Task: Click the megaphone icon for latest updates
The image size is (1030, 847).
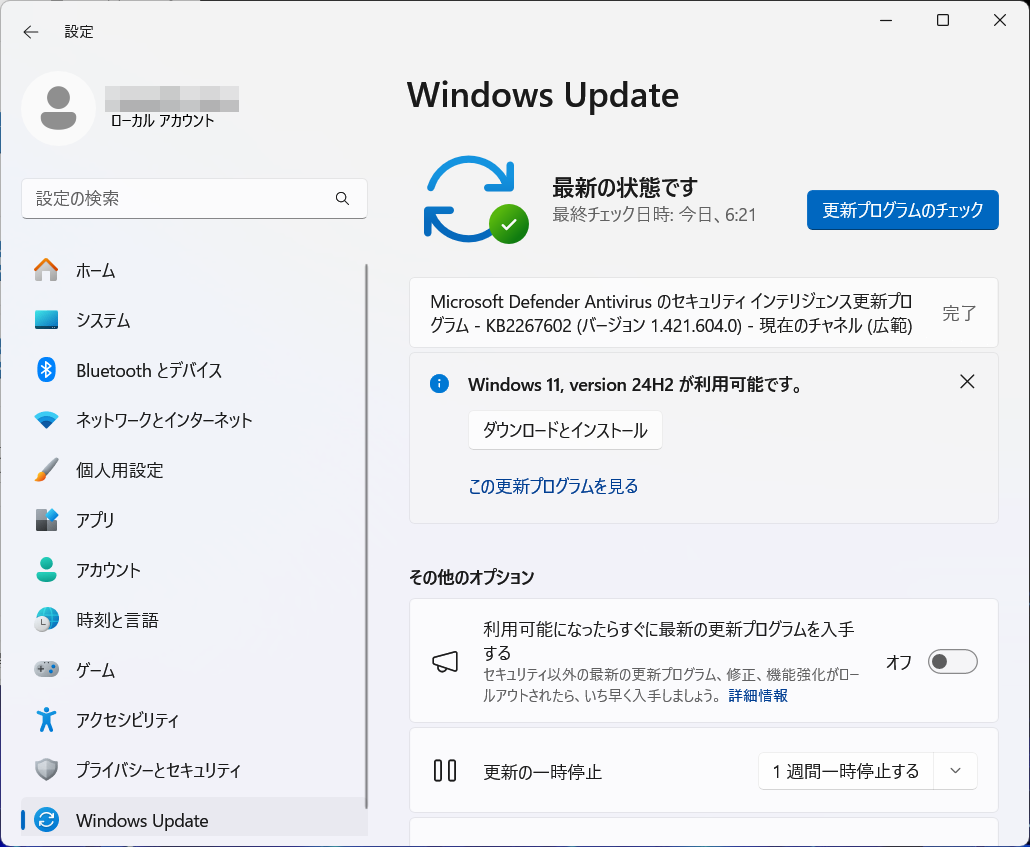Action: (445, 662)
